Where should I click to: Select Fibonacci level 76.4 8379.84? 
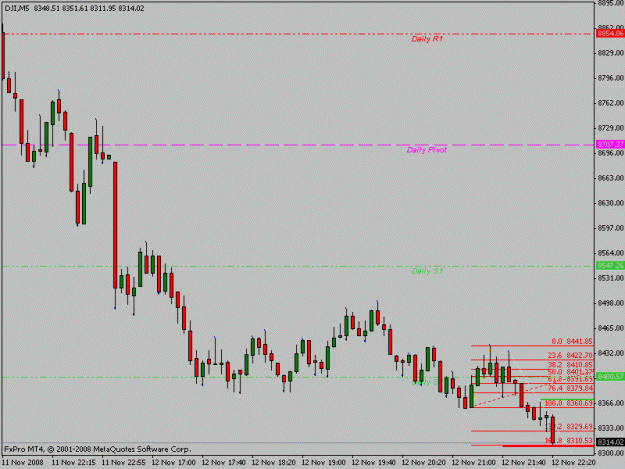(570, 388)
